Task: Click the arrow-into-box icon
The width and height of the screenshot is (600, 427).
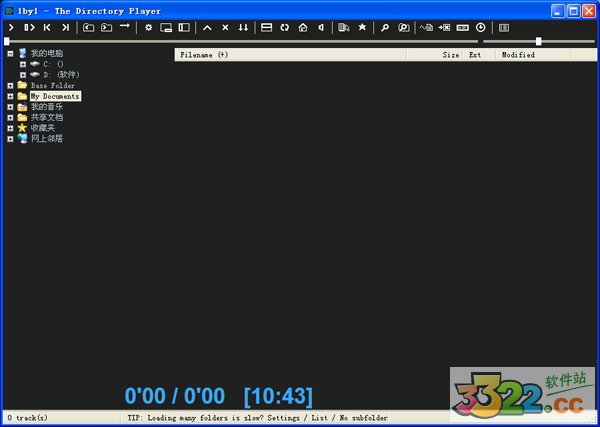Action: (444, 28)
